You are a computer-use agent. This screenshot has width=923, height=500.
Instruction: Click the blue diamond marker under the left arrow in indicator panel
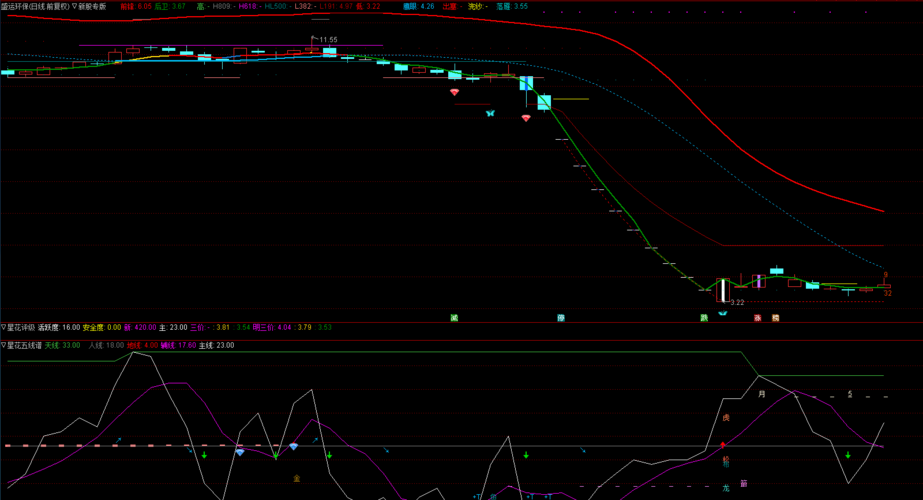click(x=240, y=452)
